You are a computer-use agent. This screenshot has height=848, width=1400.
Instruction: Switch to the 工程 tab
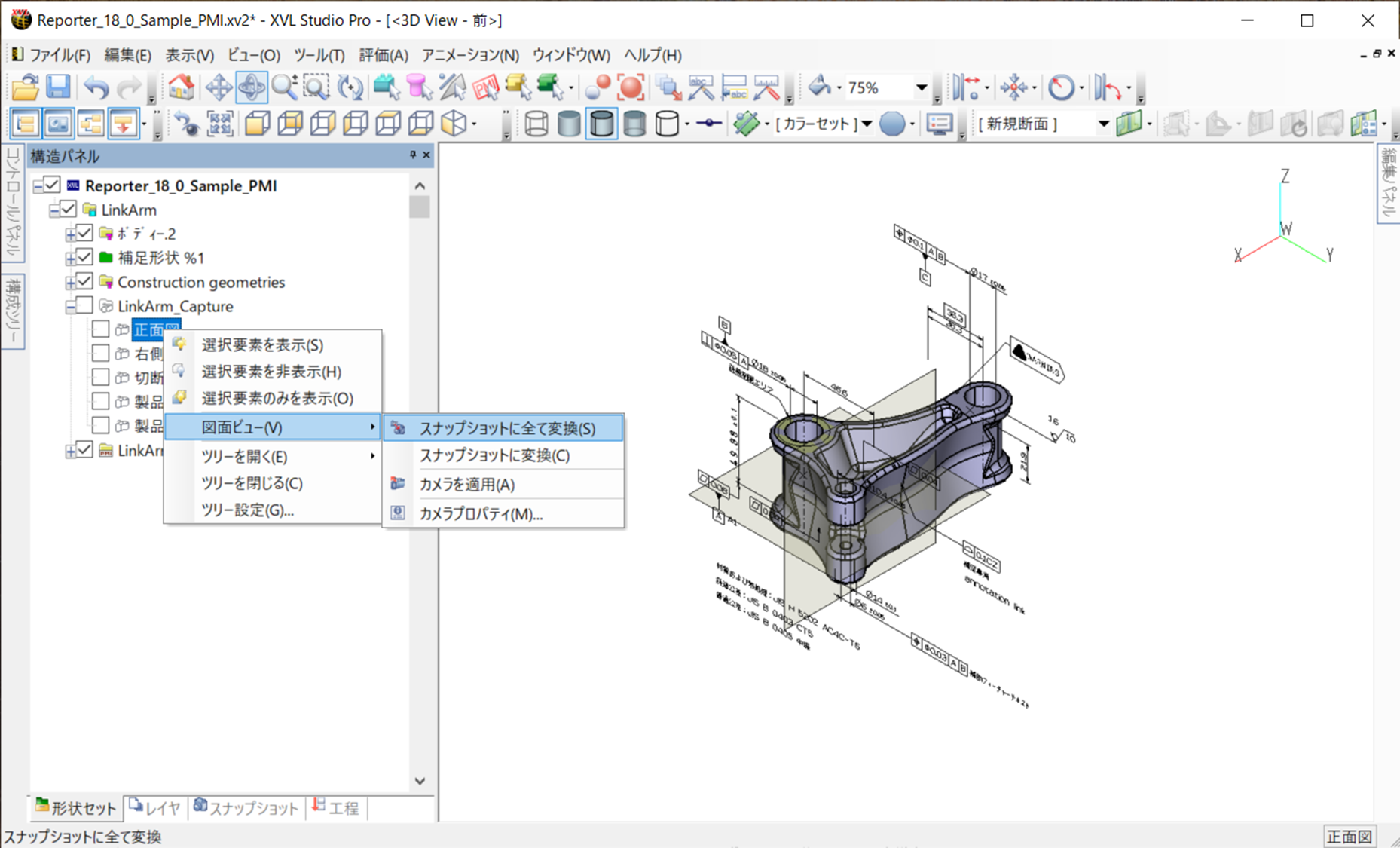(335, 808)
